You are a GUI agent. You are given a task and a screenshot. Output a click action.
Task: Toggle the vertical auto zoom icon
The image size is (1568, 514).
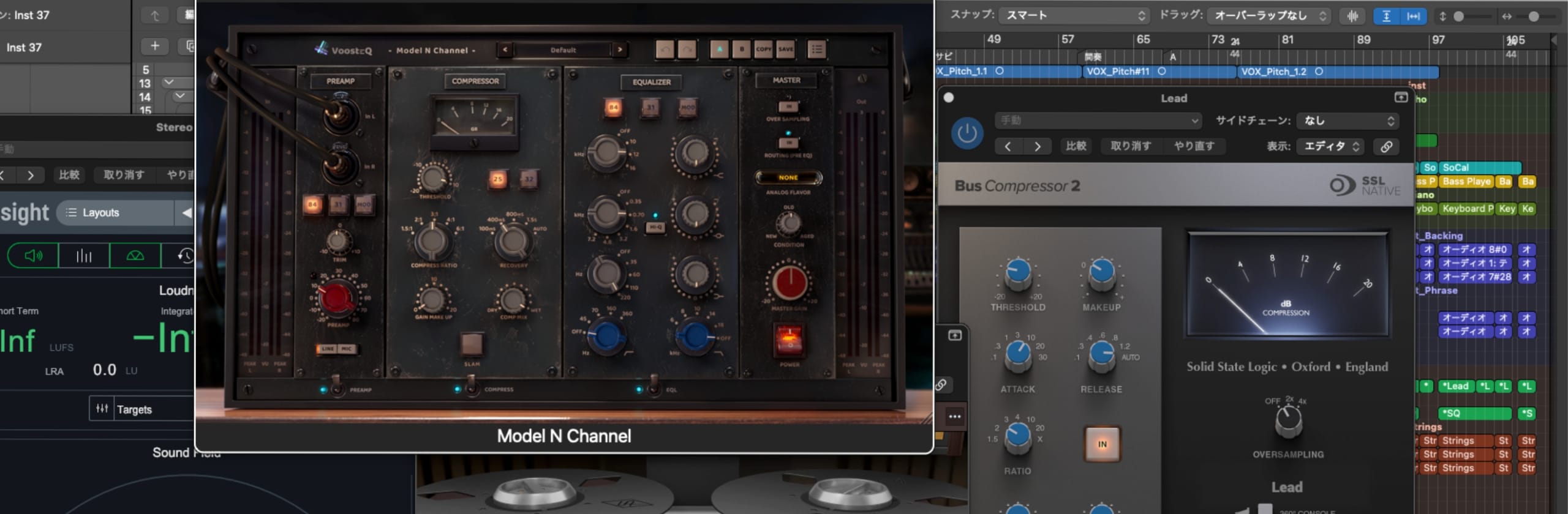click(x=1386, y=17)
